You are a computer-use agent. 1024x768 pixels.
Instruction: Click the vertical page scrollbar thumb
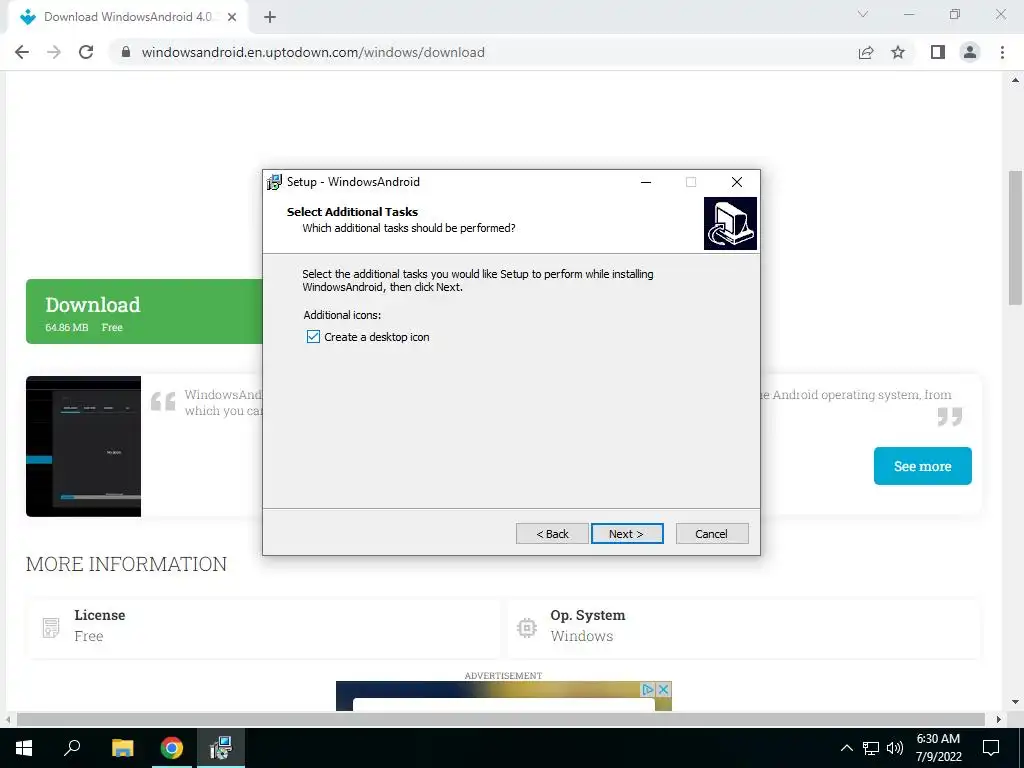[1015, 238]
